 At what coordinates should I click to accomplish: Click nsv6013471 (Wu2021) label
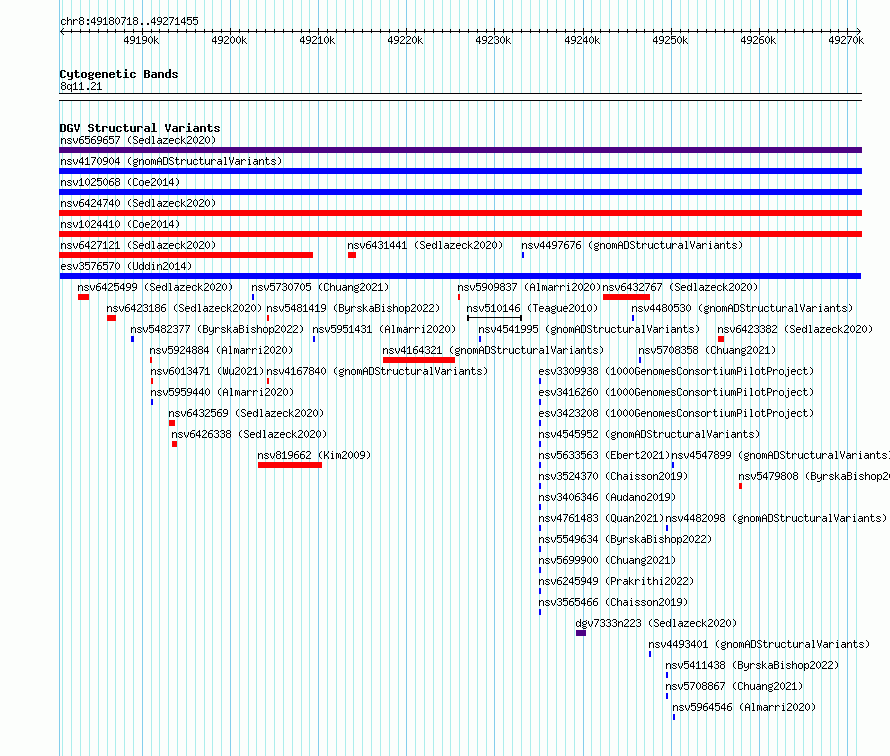(x=207, y=371)
